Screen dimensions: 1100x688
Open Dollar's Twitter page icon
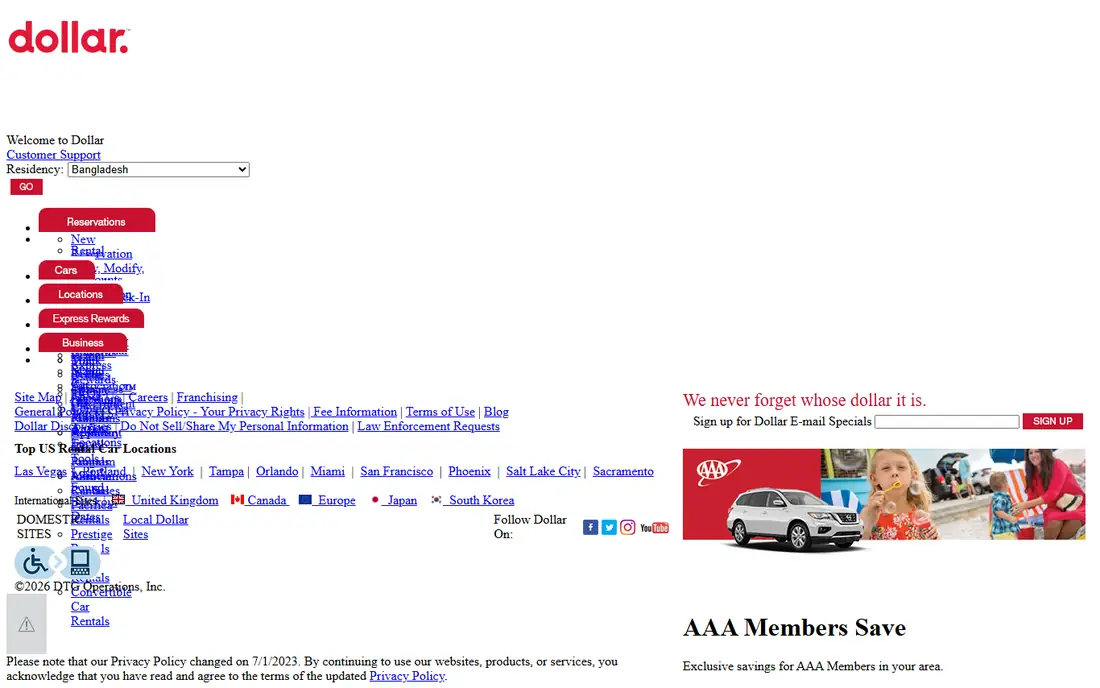pyautogui.click(x=609, y=527)
